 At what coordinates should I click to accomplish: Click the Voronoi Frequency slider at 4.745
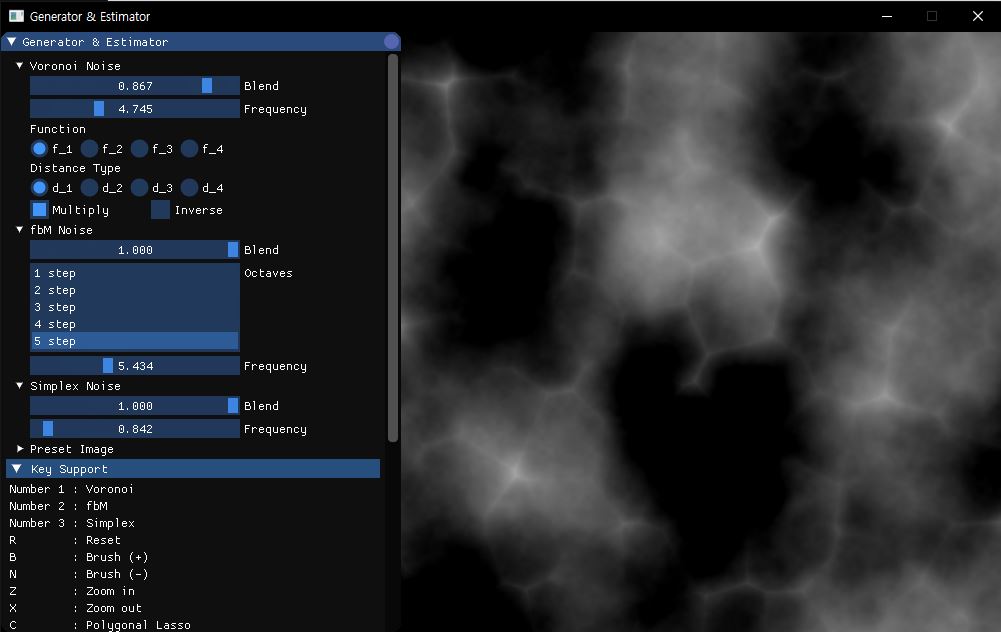pos(135,109)
